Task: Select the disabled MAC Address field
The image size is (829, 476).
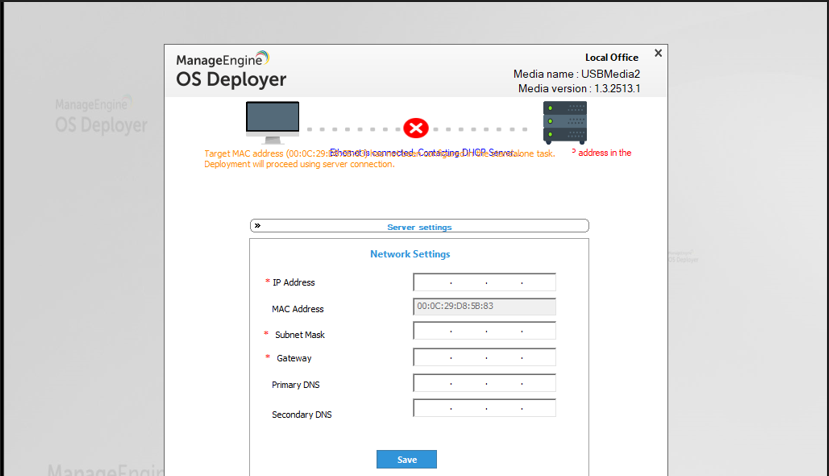Action: (484, 306)
